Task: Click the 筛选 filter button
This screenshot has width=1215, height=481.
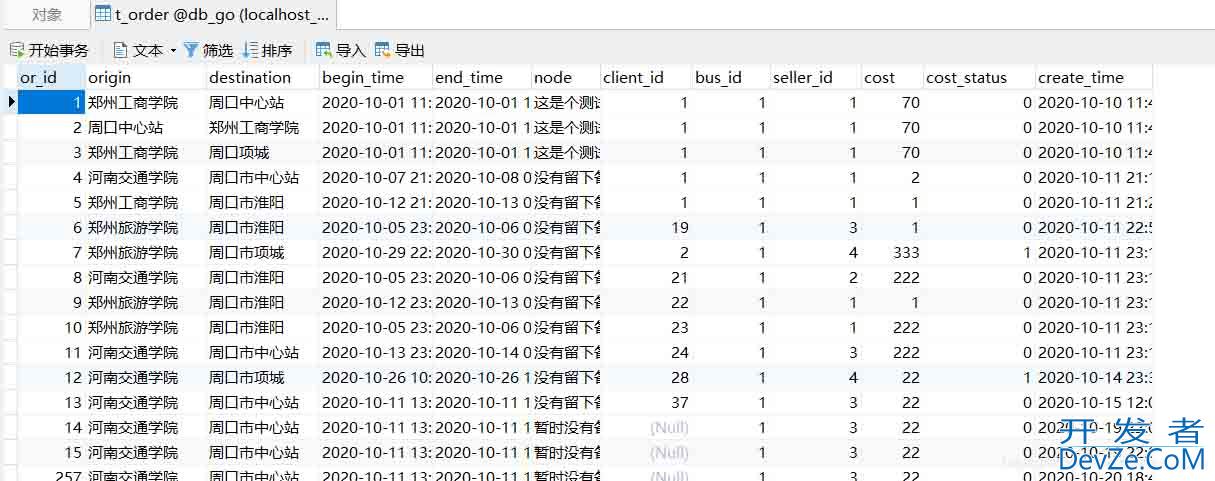Action: click(208, 50)
